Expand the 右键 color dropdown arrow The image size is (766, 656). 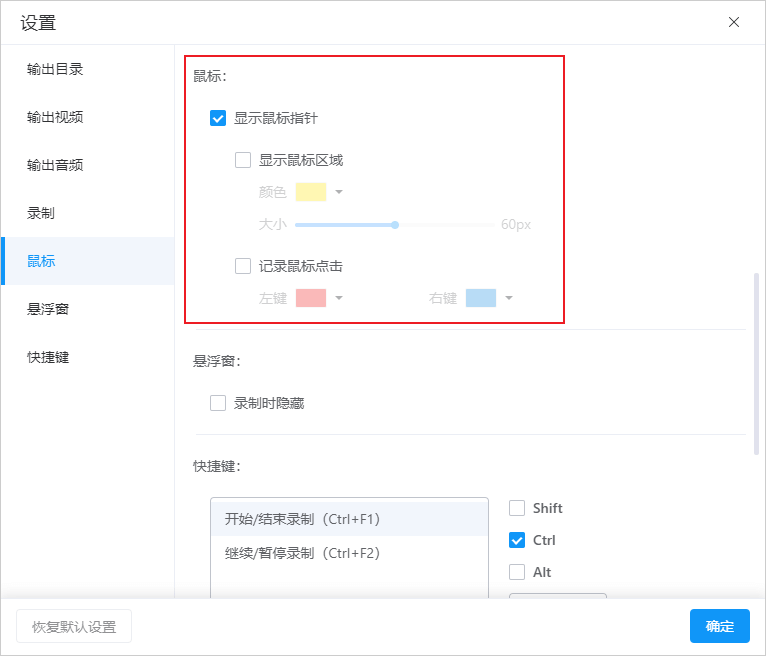click(x=509, y=298)
